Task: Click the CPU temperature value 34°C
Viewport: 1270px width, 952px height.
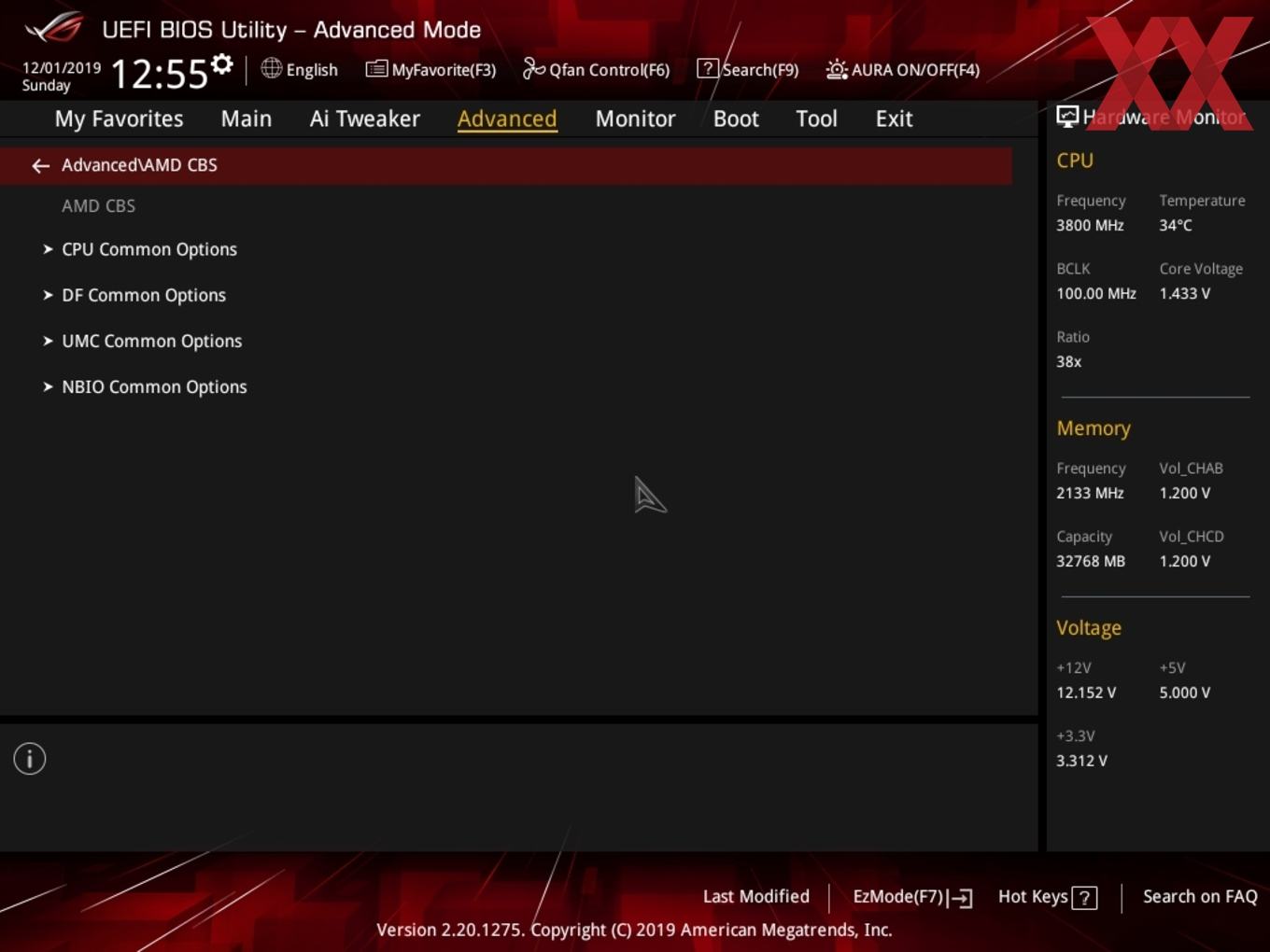Action: [1176, 225]
